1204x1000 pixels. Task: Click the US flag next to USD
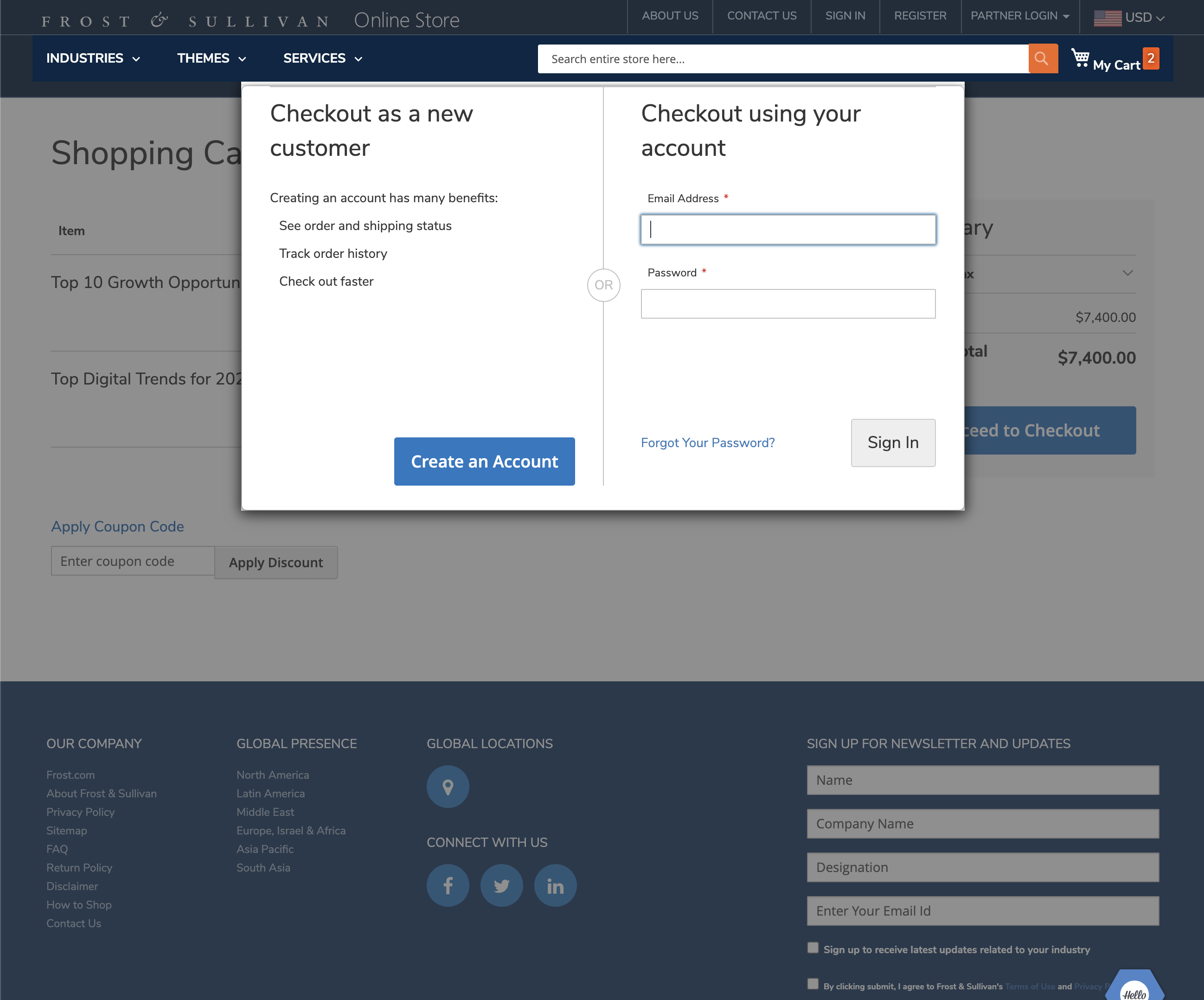pos(1107,17)
